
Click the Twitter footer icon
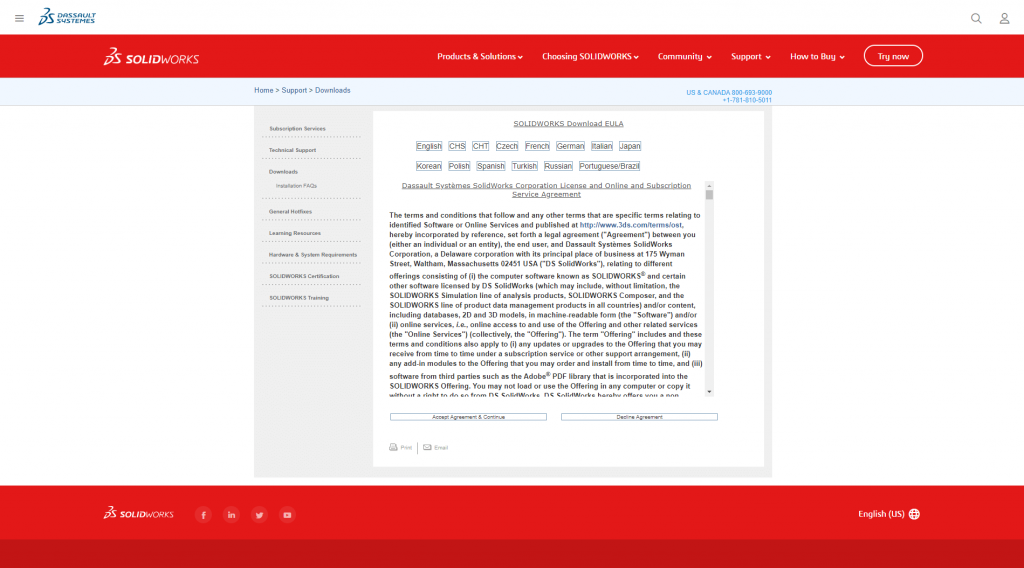pos(260,515)
